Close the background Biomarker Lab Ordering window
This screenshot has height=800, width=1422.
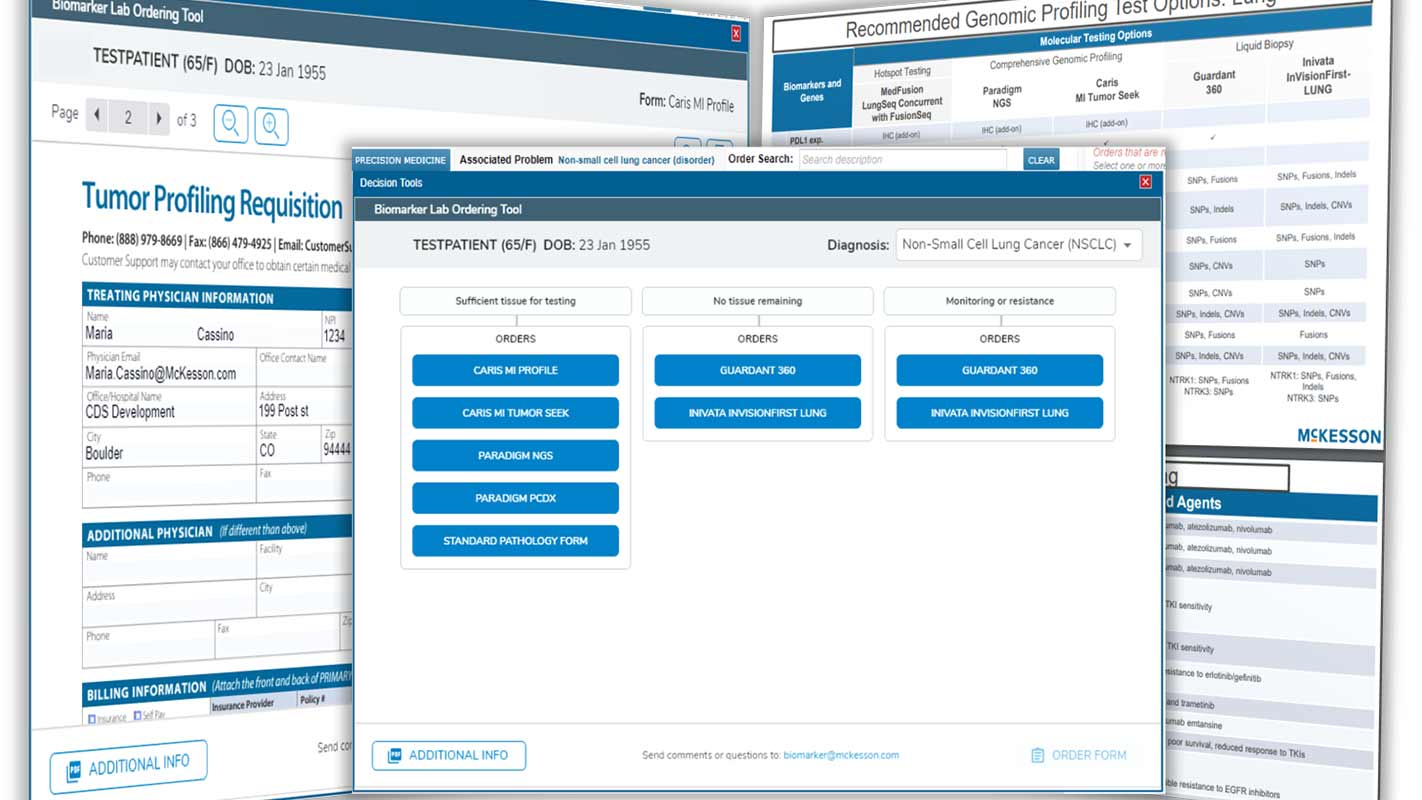pos(736,34)
